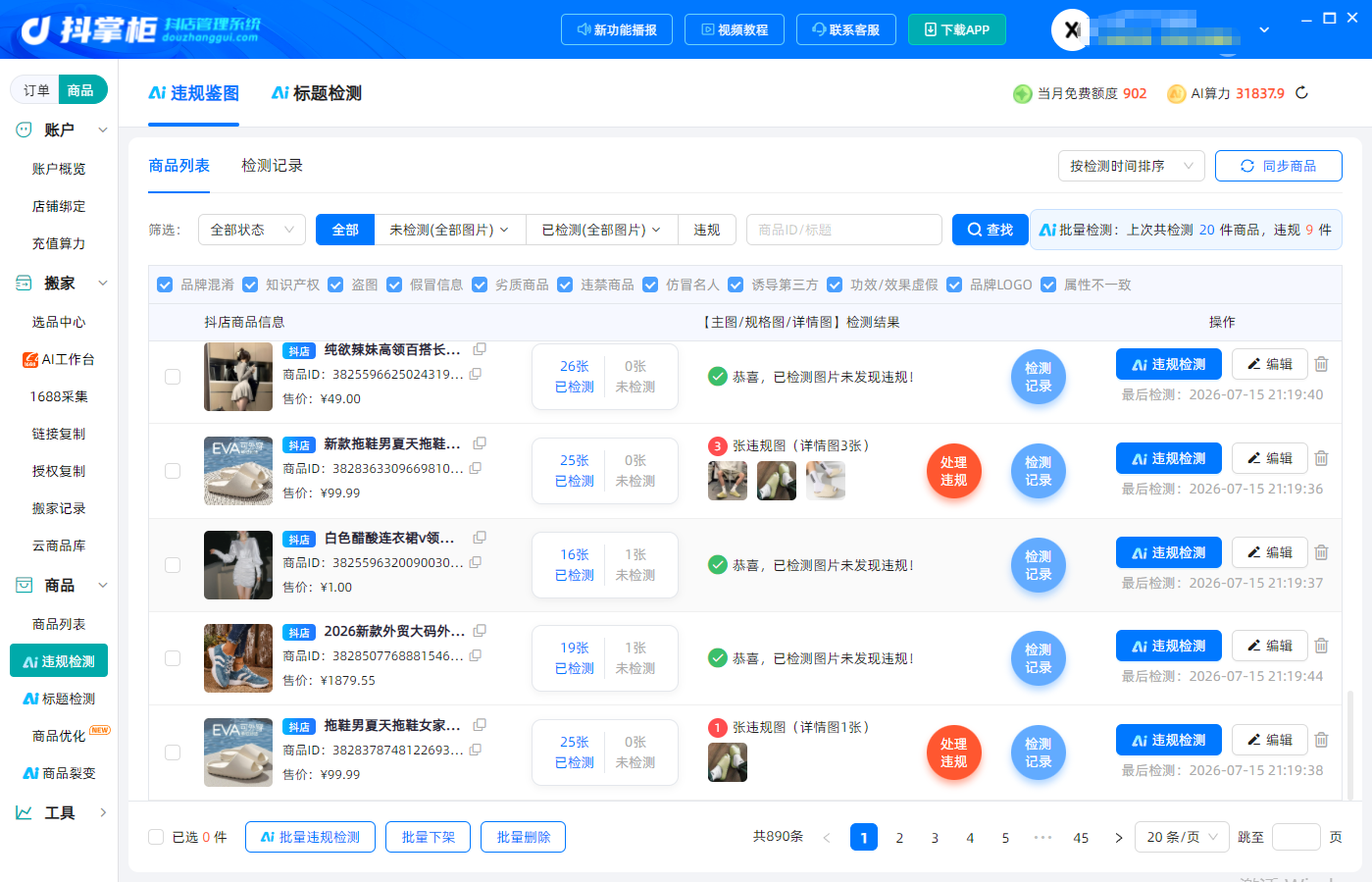Click trash icon for 白色醋酸连衣裙 row

tap(1321, 552)
